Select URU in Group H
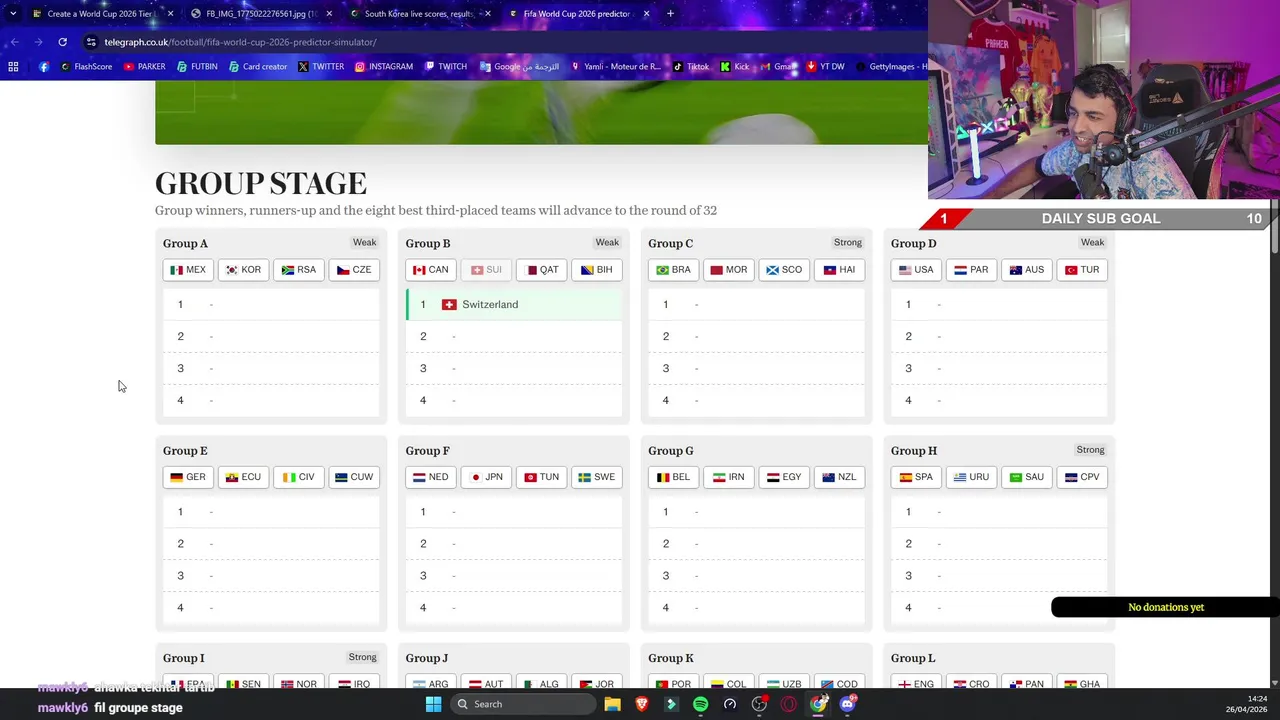 [x=971, y=477]
